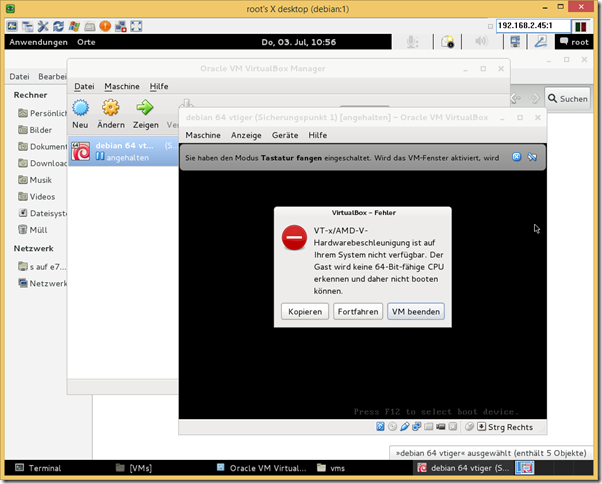Screen dimensions: 602x484
Task: Open the Datei menu in VirtualBox Manager
Action: tap(84, 86)
